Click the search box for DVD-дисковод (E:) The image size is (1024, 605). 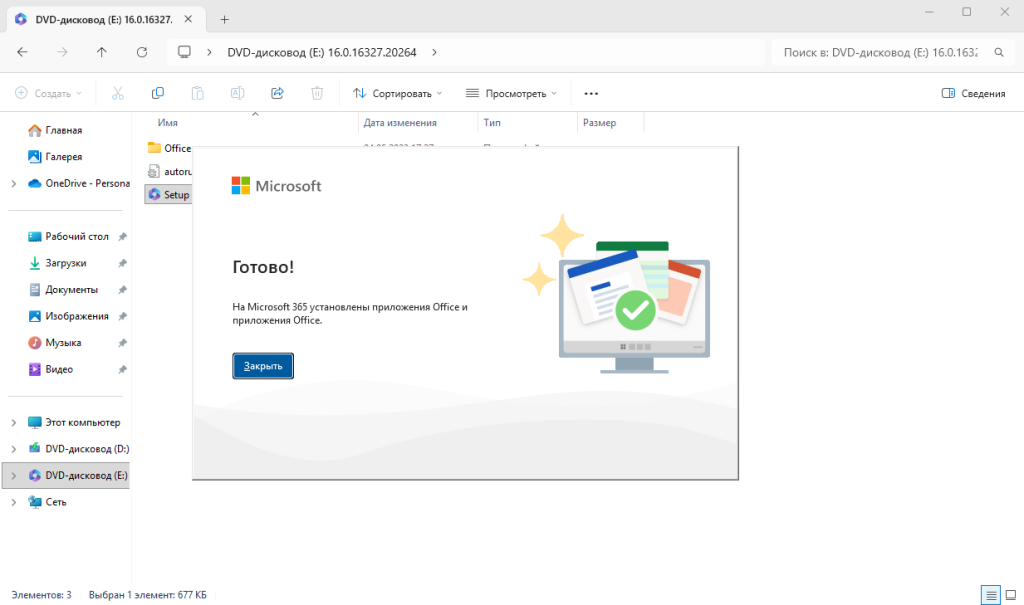point(880,52)
